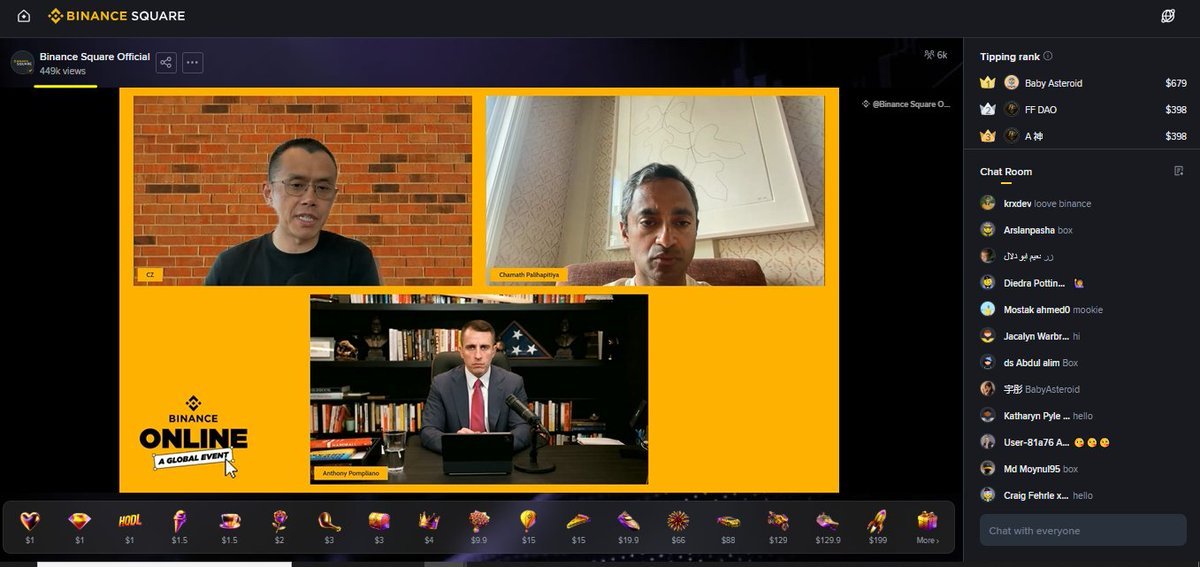The height and width of the screenshot is (567, 1200).
Task: Send the $129.9 gift
Action: pyautogui.click(x=828, y=526)
